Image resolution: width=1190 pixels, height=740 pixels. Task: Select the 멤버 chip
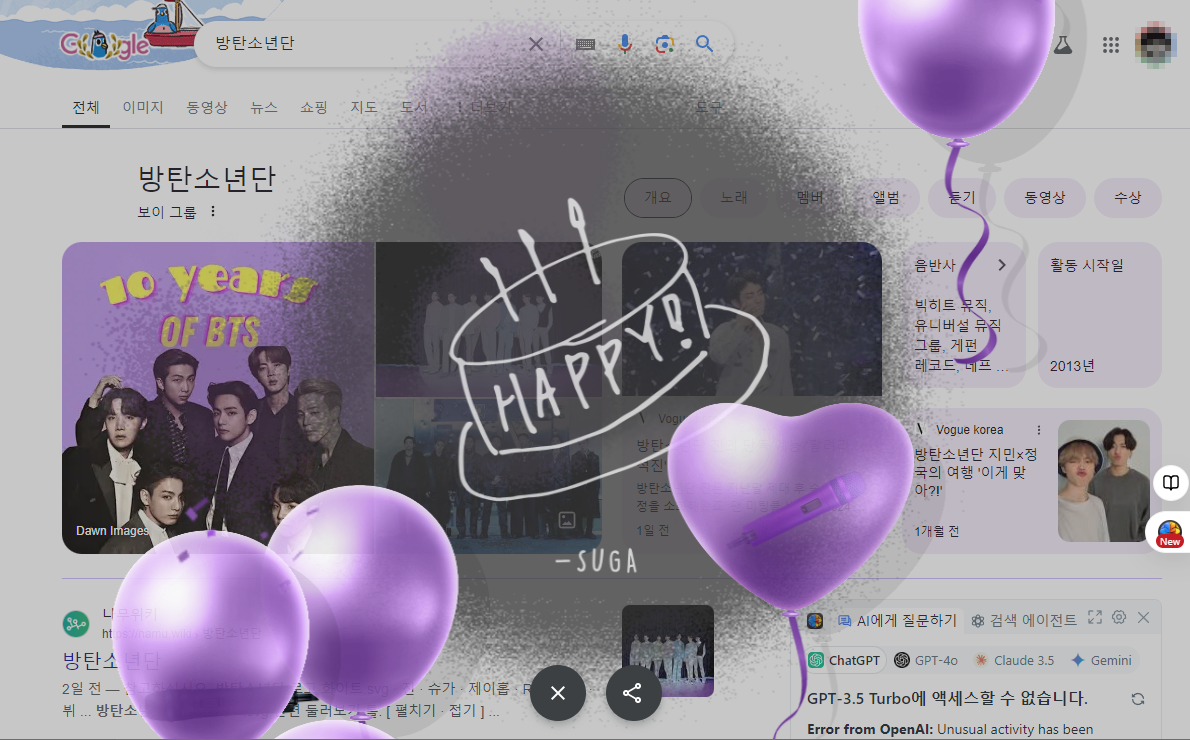(x=809, y=197)
